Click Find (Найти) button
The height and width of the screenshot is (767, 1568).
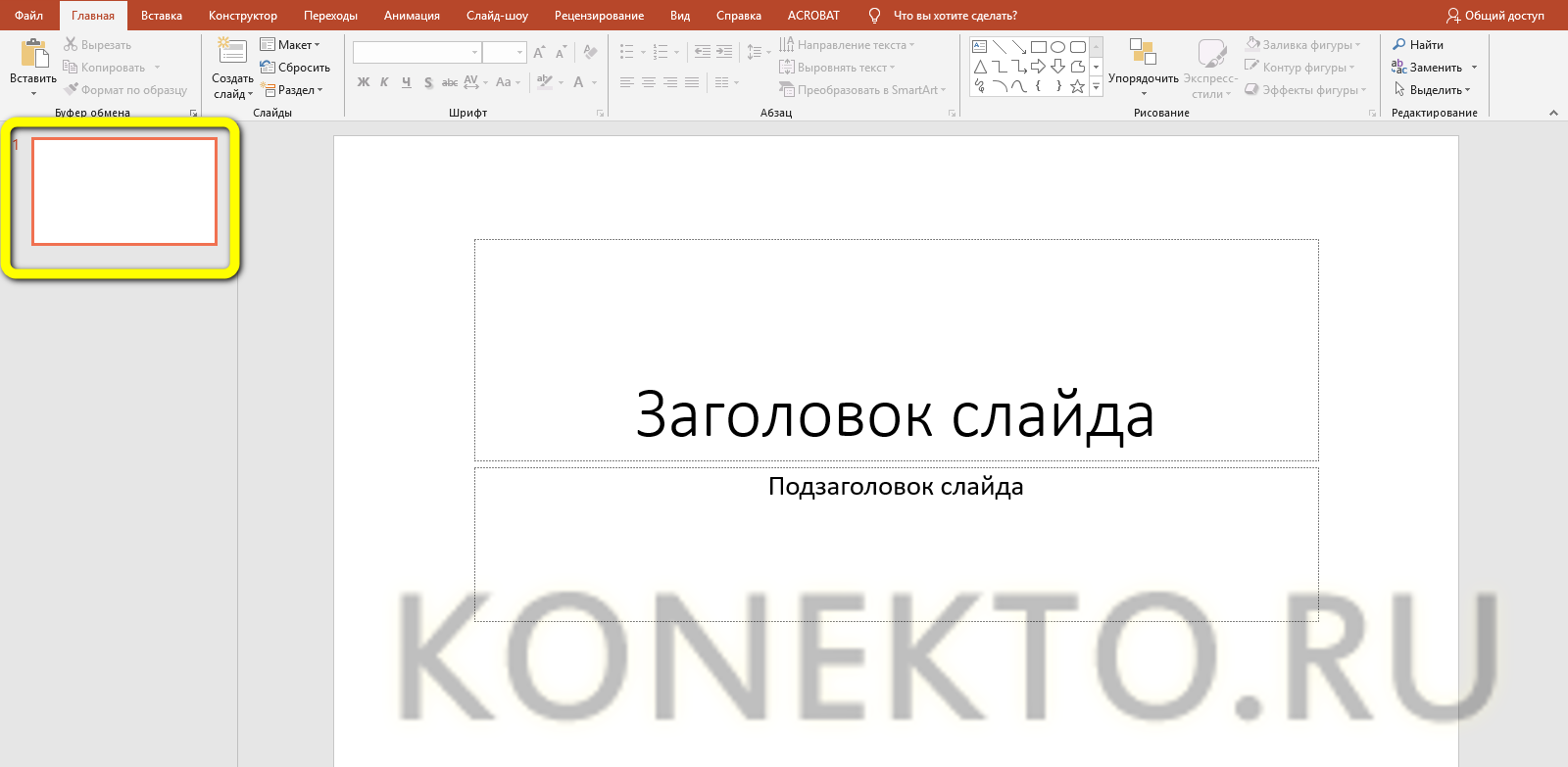coord(1418,45)
